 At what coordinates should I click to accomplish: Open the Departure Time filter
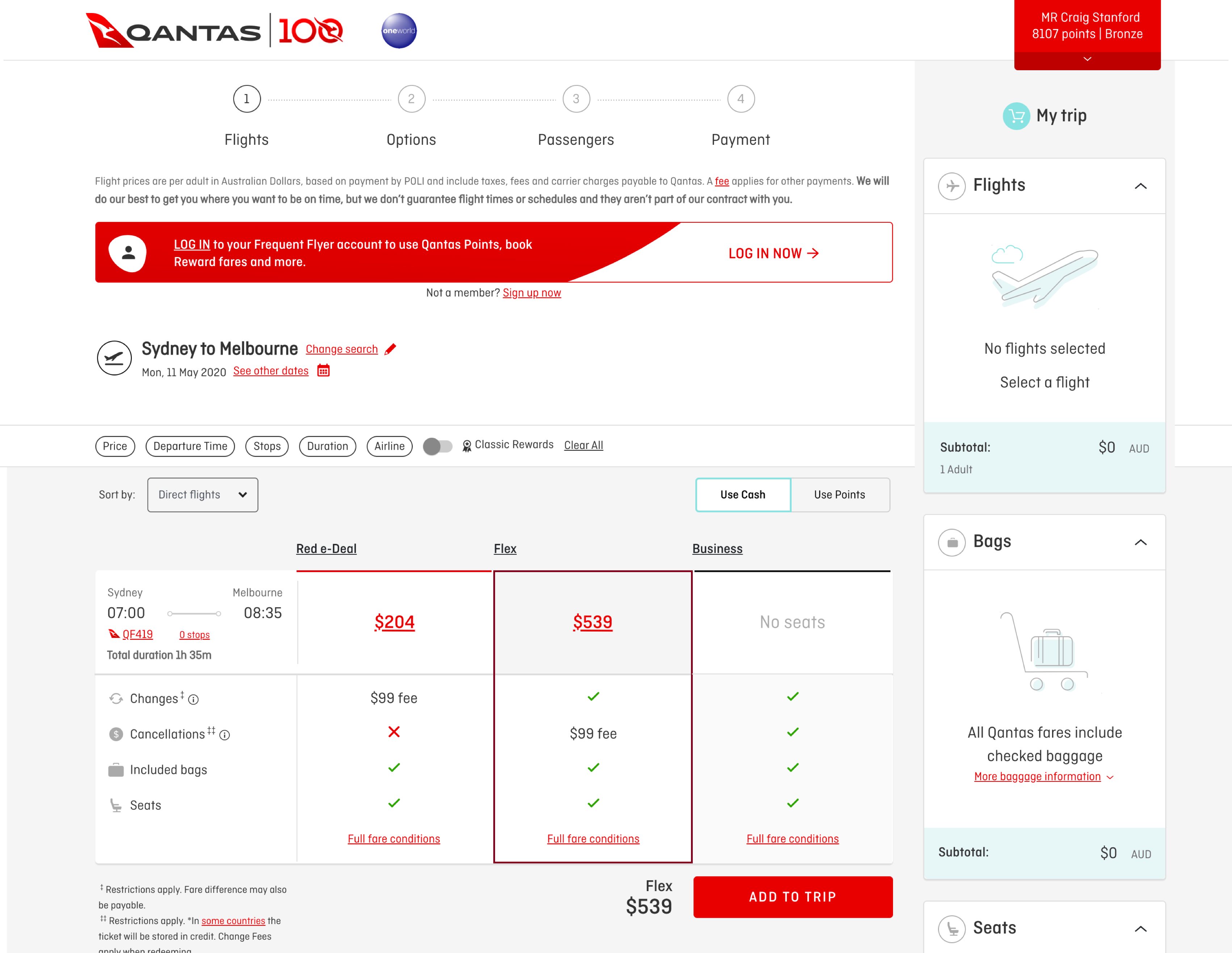(190, 446)
